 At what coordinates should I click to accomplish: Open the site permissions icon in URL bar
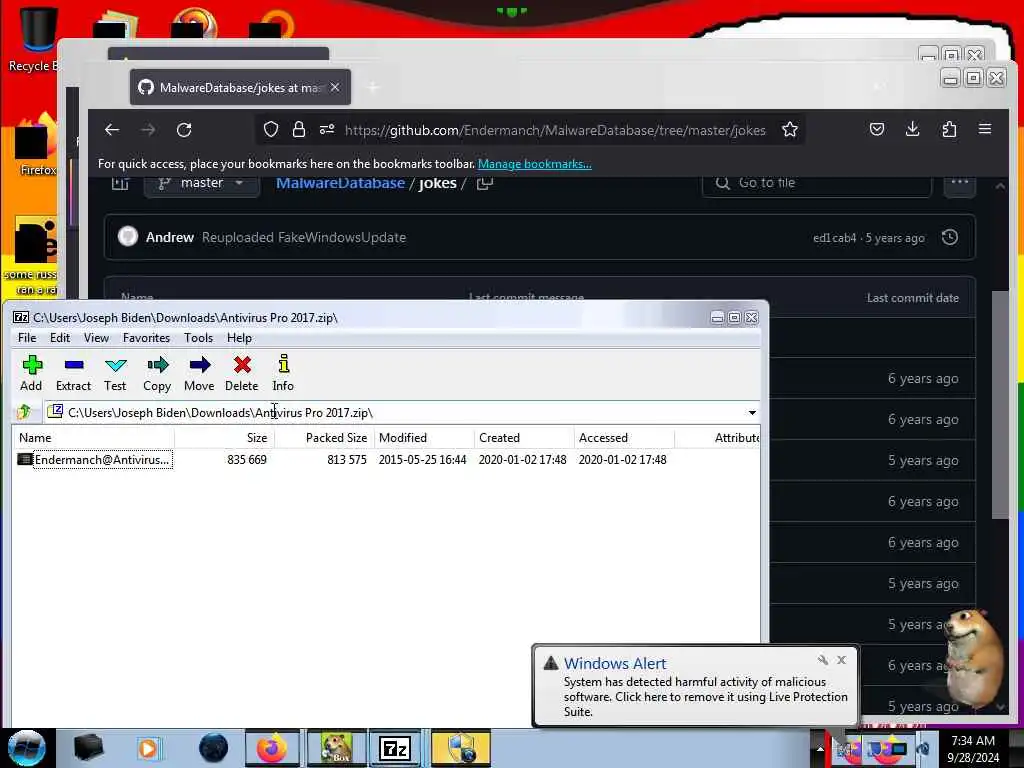pos(327,130)
